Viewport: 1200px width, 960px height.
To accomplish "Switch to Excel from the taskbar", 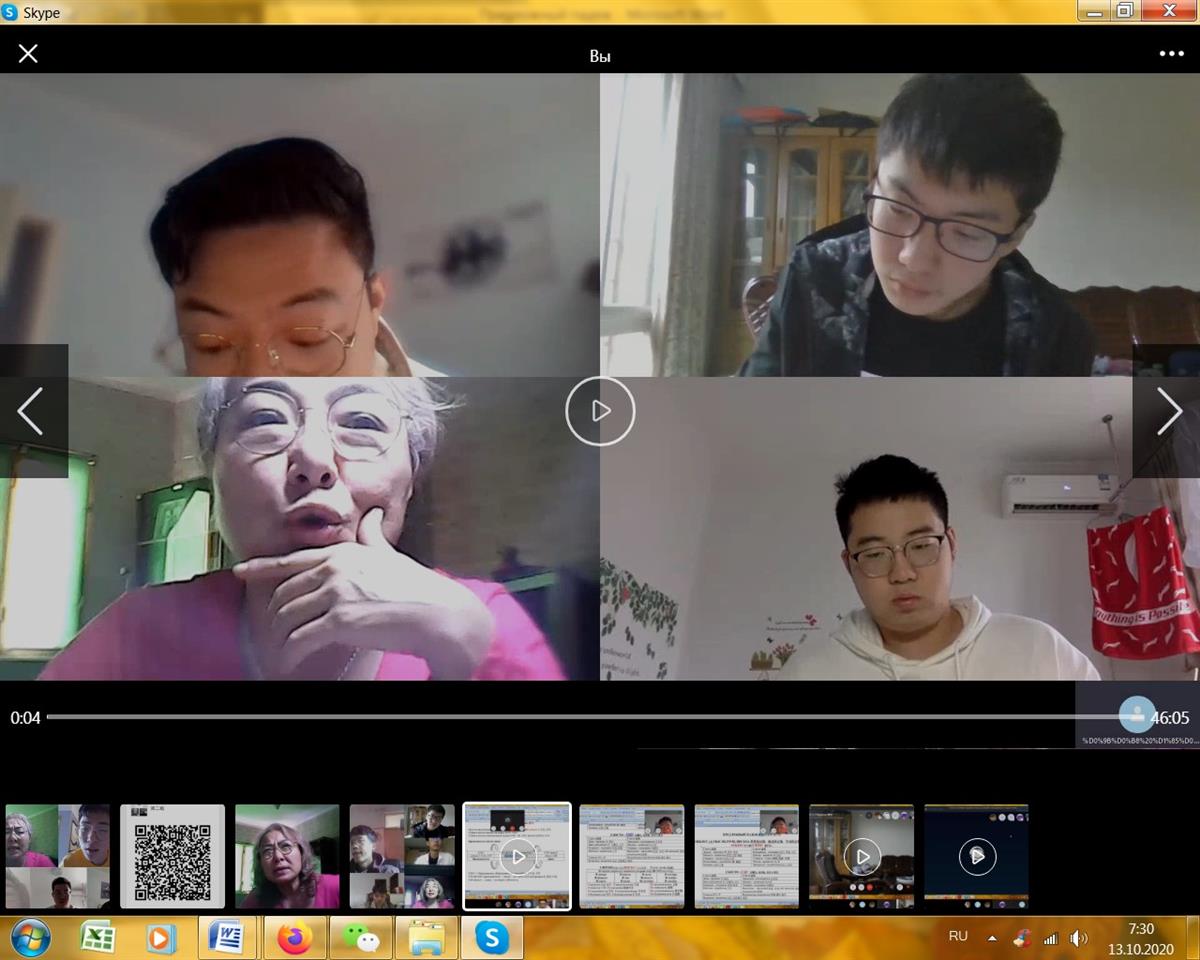I will 98,938.
